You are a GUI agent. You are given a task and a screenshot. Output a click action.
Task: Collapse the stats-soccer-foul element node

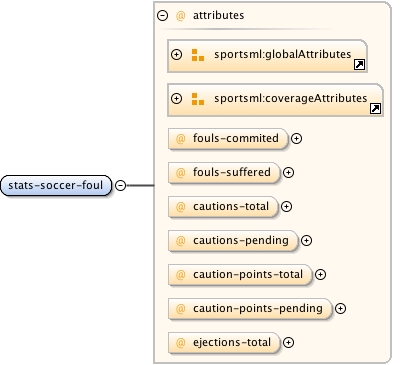(120, 185)
